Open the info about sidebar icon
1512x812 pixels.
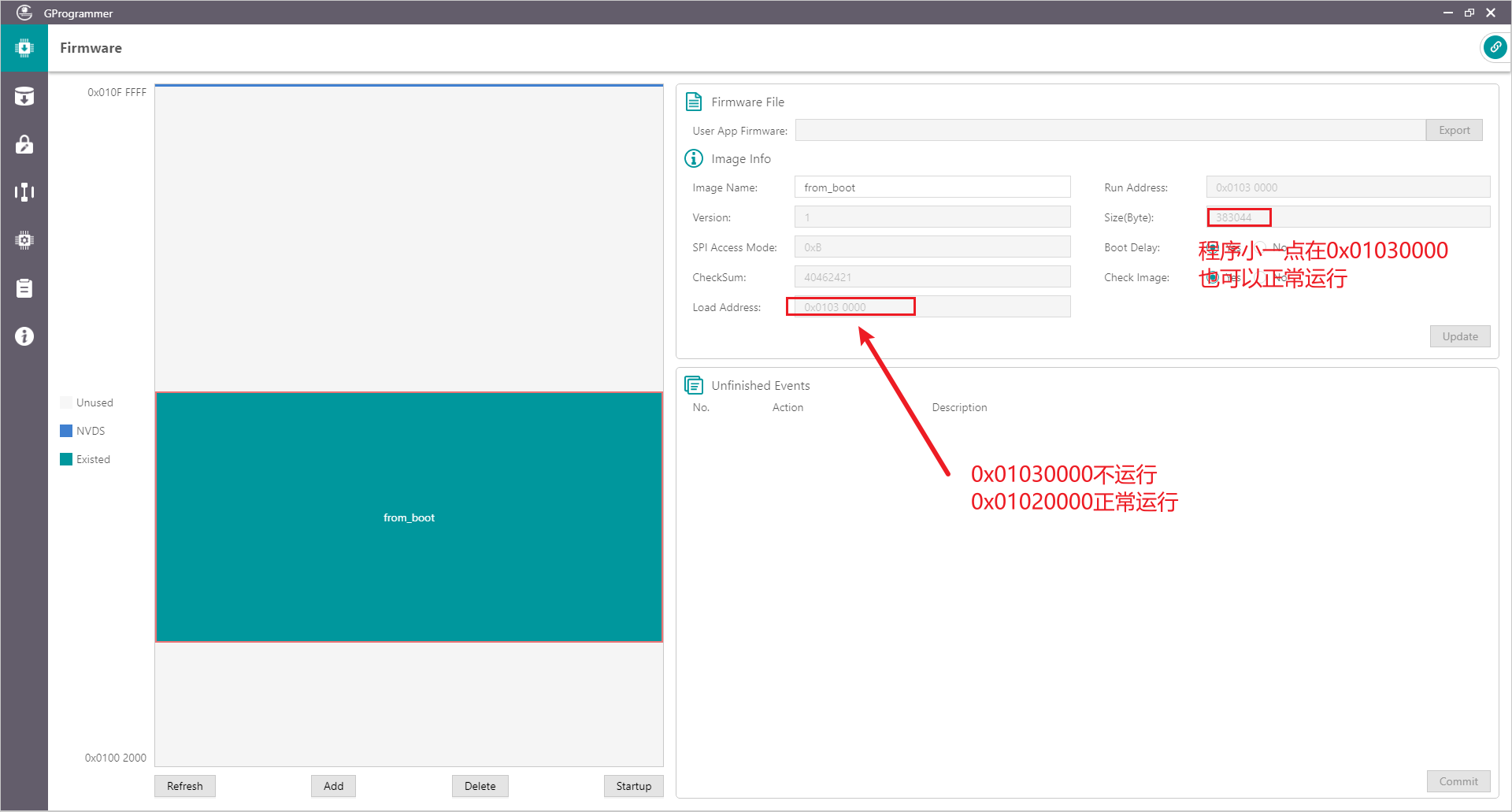click(24, 336)
